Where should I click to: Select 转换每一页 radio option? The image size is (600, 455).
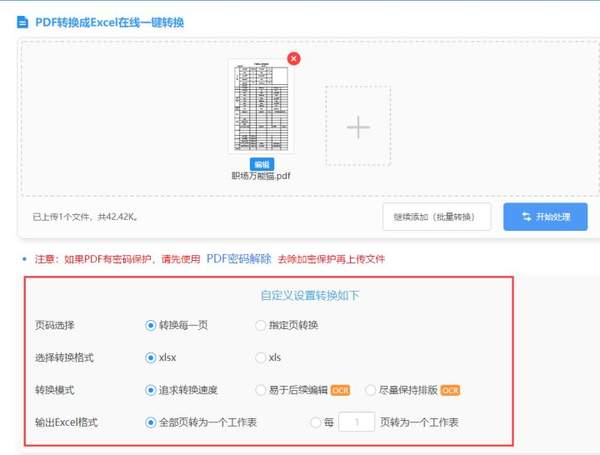coord(151,326)
